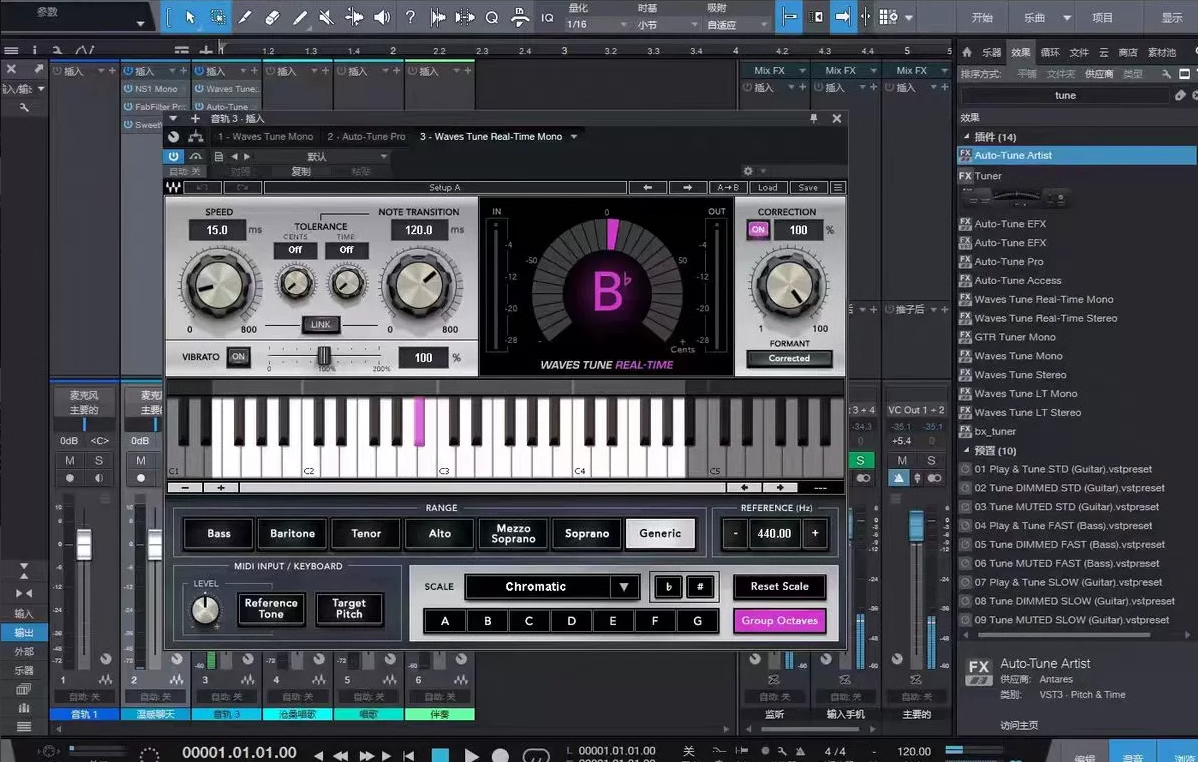Toggle plugin power (bypass) button
Viewport: 1198px width, 762px height.
click(x=173, y=156)
